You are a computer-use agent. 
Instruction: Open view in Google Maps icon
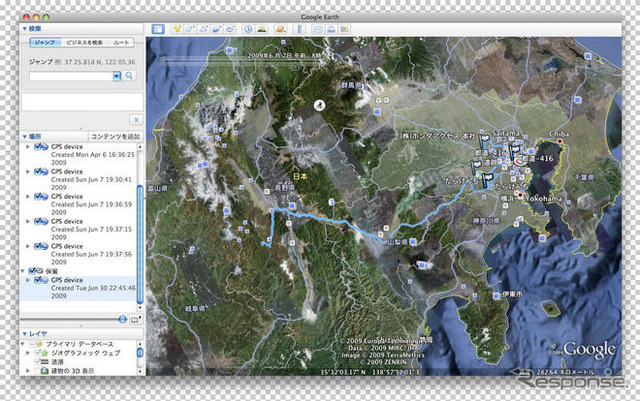point(345,29)
